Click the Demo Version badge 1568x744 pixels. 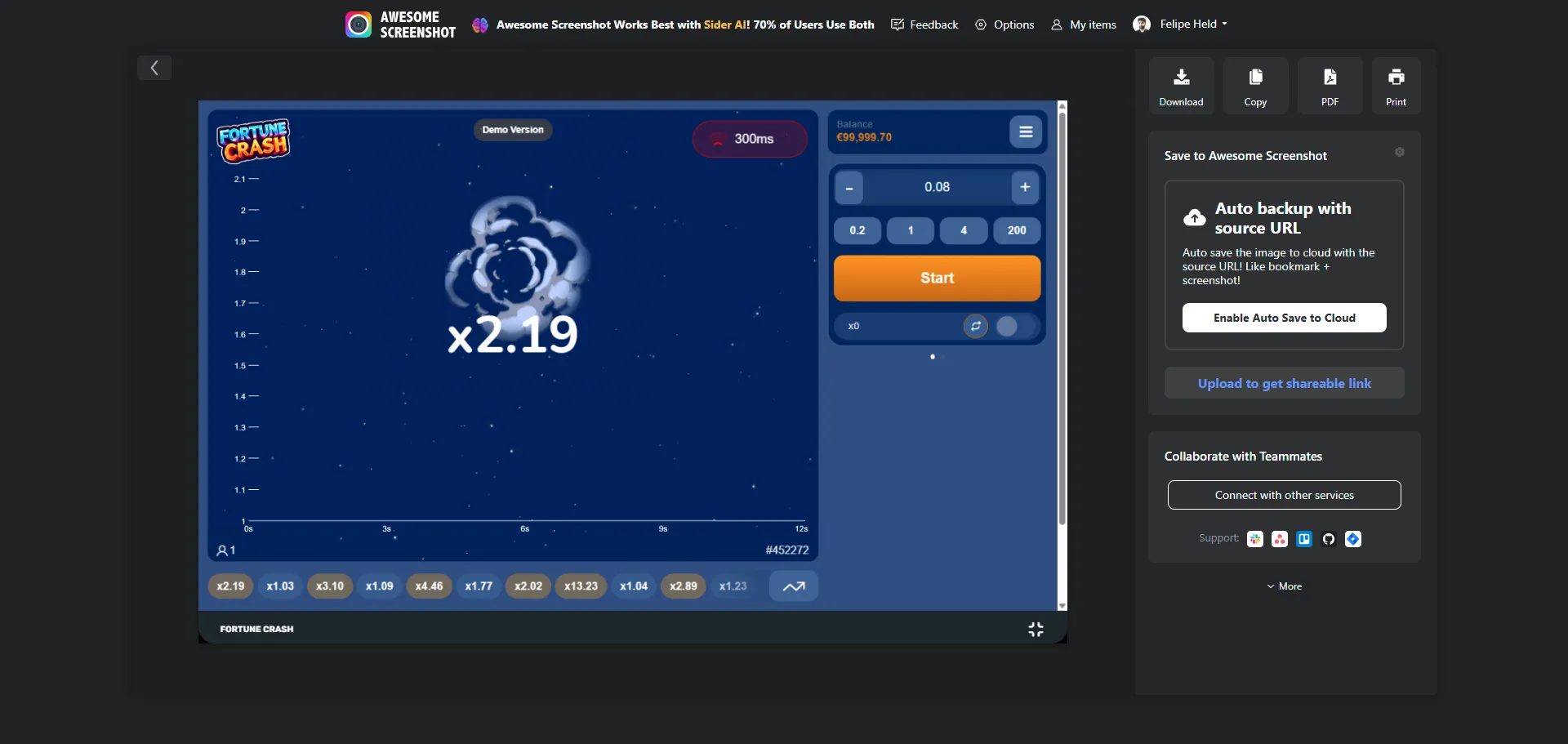[x=513, y=130]
